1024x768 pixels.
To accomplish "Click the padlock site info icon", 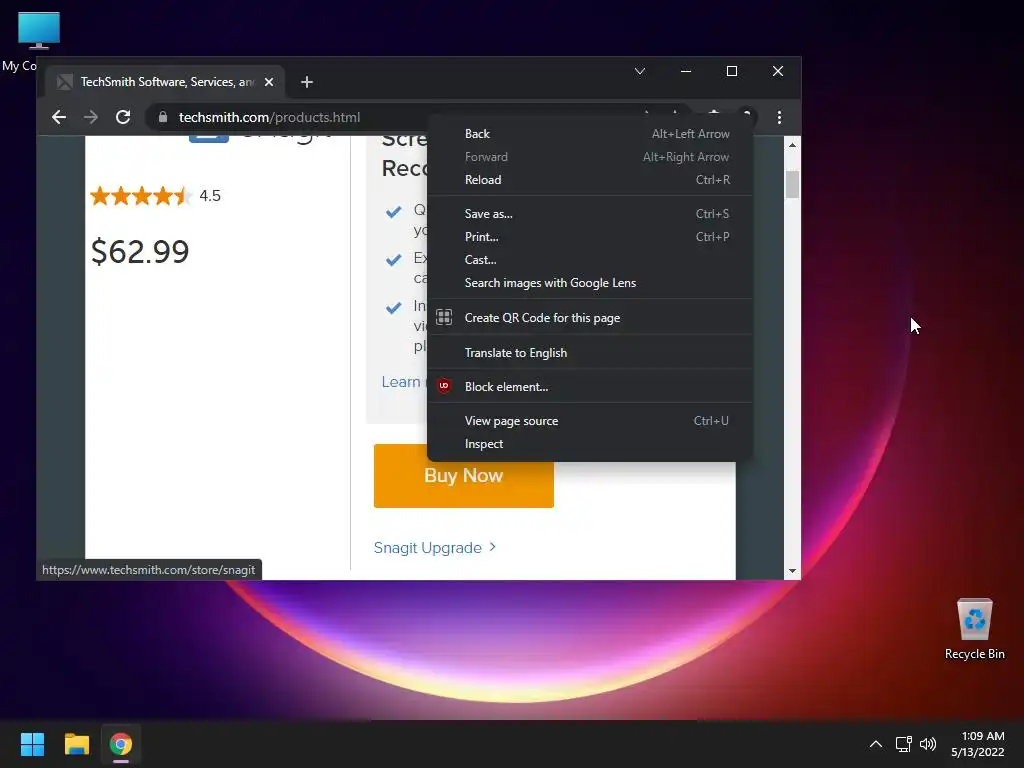I will 163,117.
